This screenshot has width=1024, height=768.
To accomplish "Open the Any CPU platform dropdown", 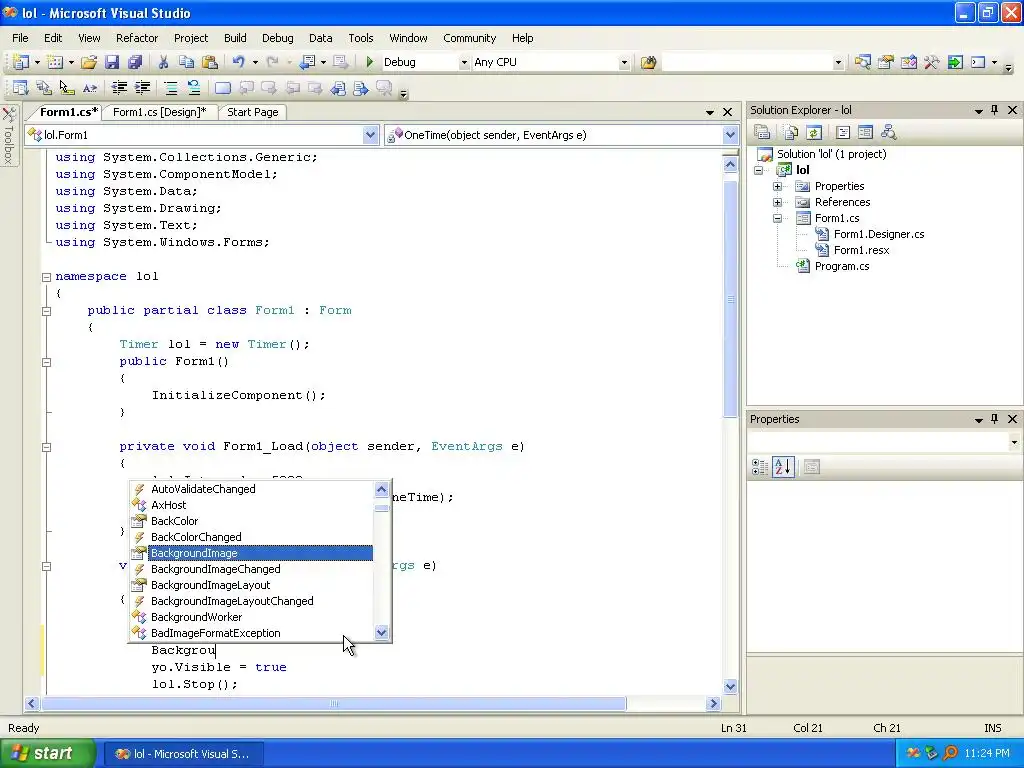I will (624, 63).
